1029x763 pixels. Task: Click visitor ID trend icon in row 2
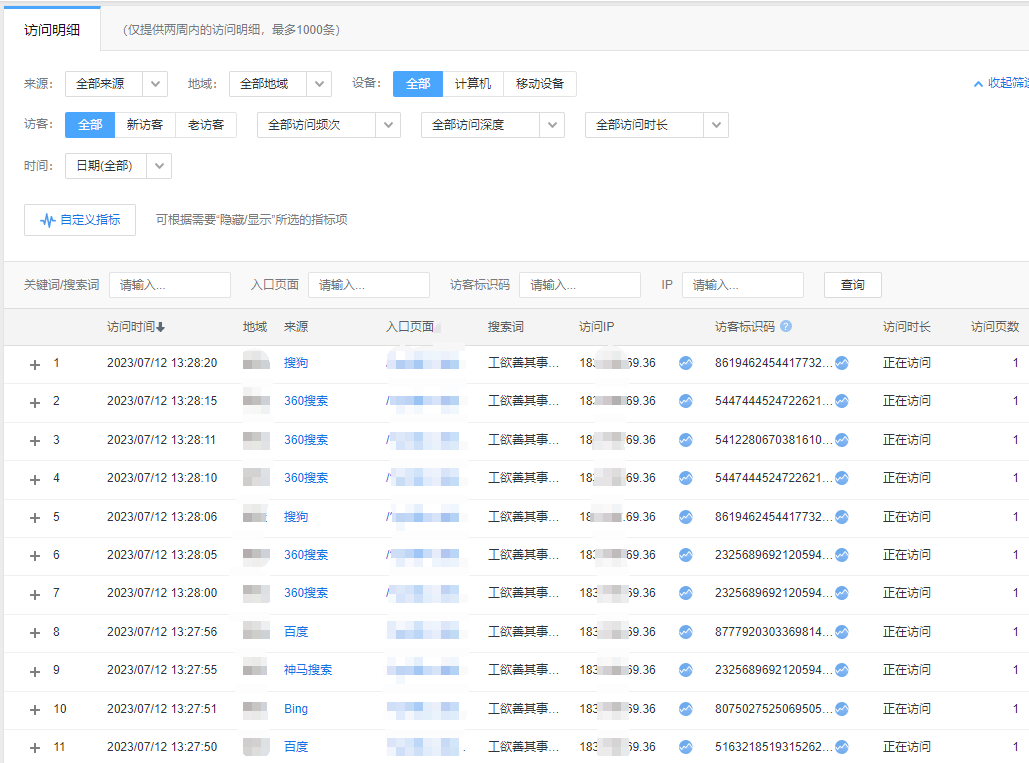tap(842, 401)
